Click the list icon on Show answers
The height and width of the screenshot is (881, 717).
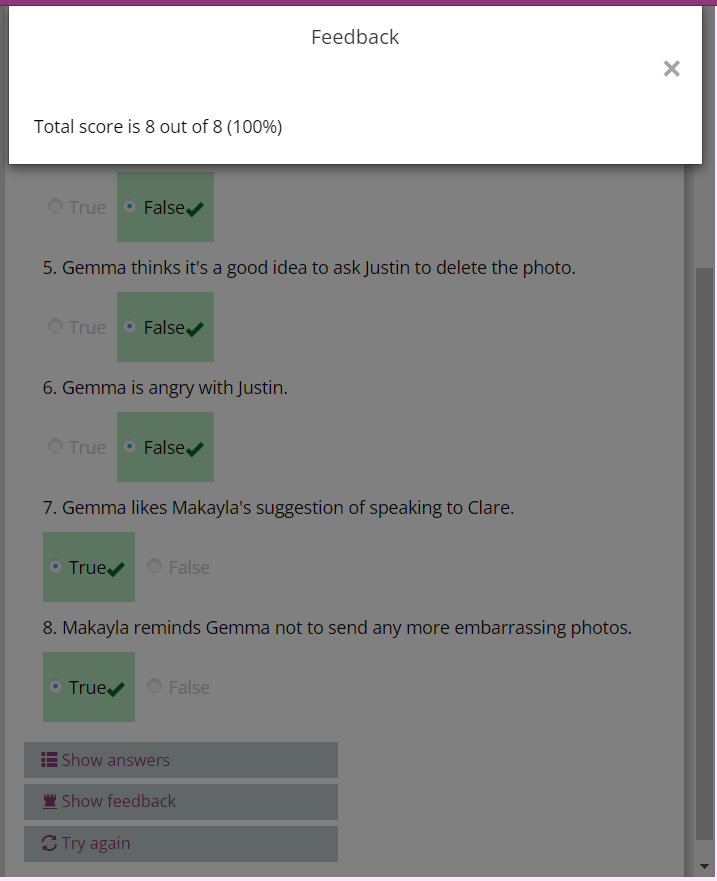point(49,760)
